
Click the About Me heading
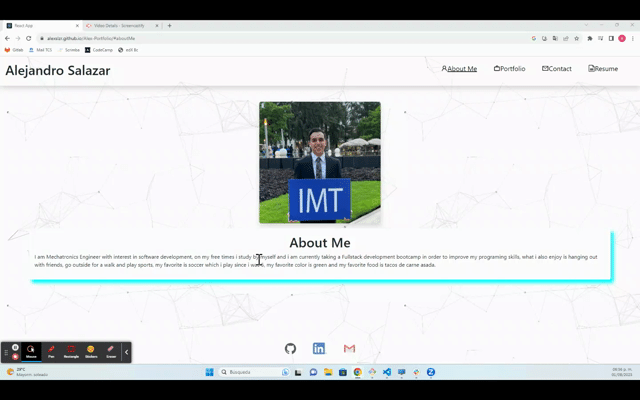coord(320,242)
